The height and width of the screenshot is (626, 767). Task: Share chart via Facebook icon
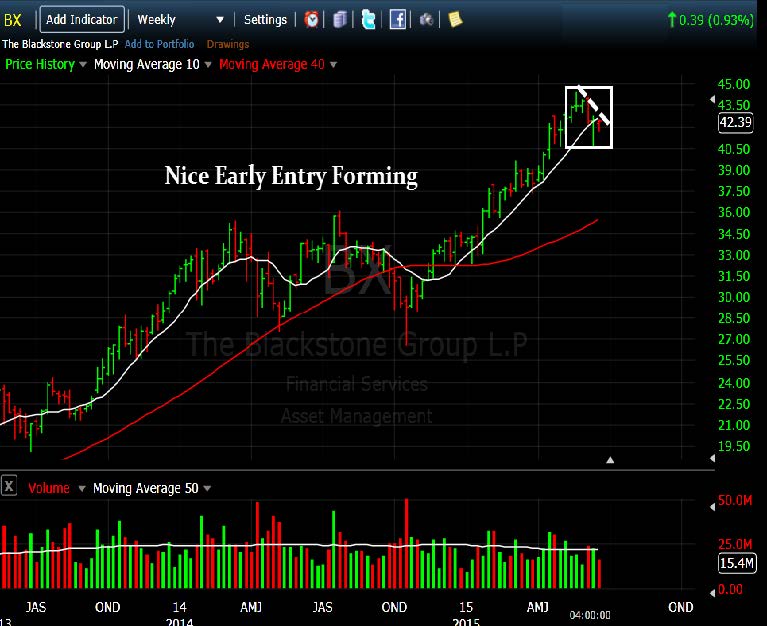point(397,20)
